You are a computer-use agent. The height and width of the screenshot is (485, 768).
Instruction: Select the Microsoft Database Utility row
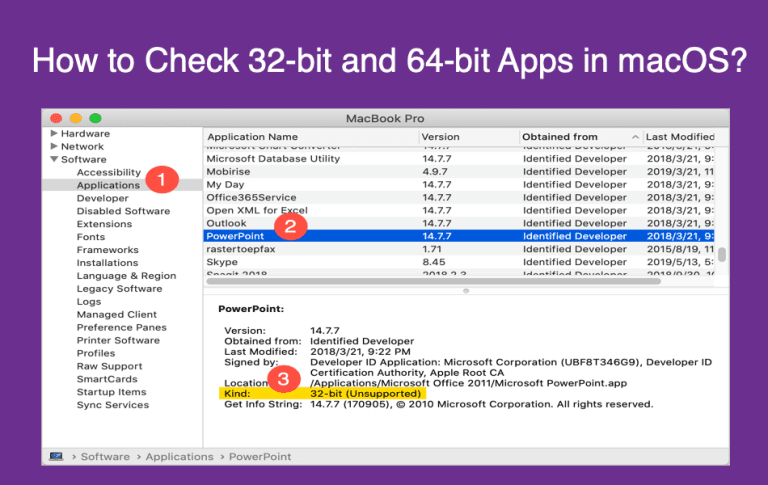(x=458, y=159)
